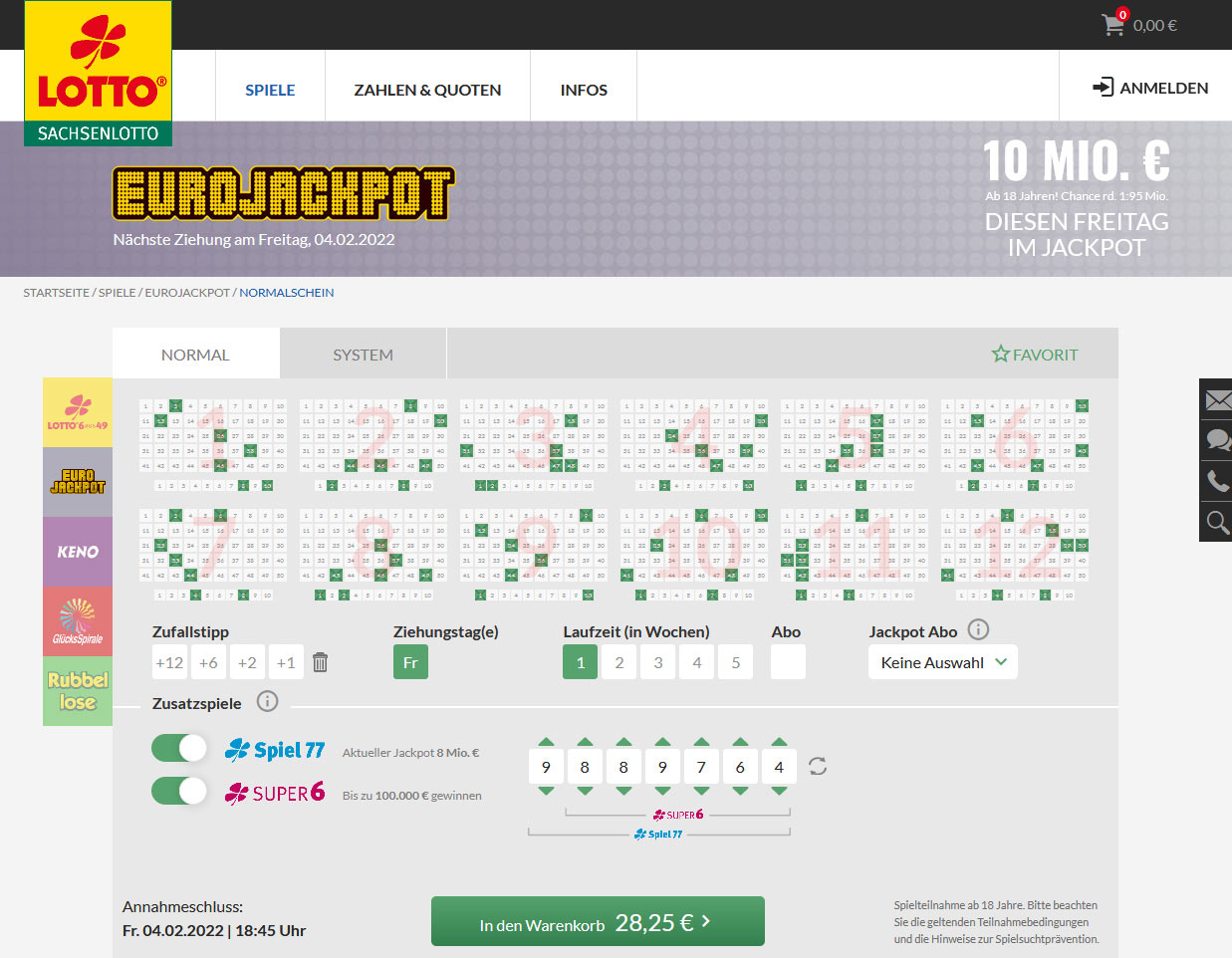Click the Super 6 logo
Viewport: 1232px width, 958px height.
pyautogui.click(x=275, y=793)
